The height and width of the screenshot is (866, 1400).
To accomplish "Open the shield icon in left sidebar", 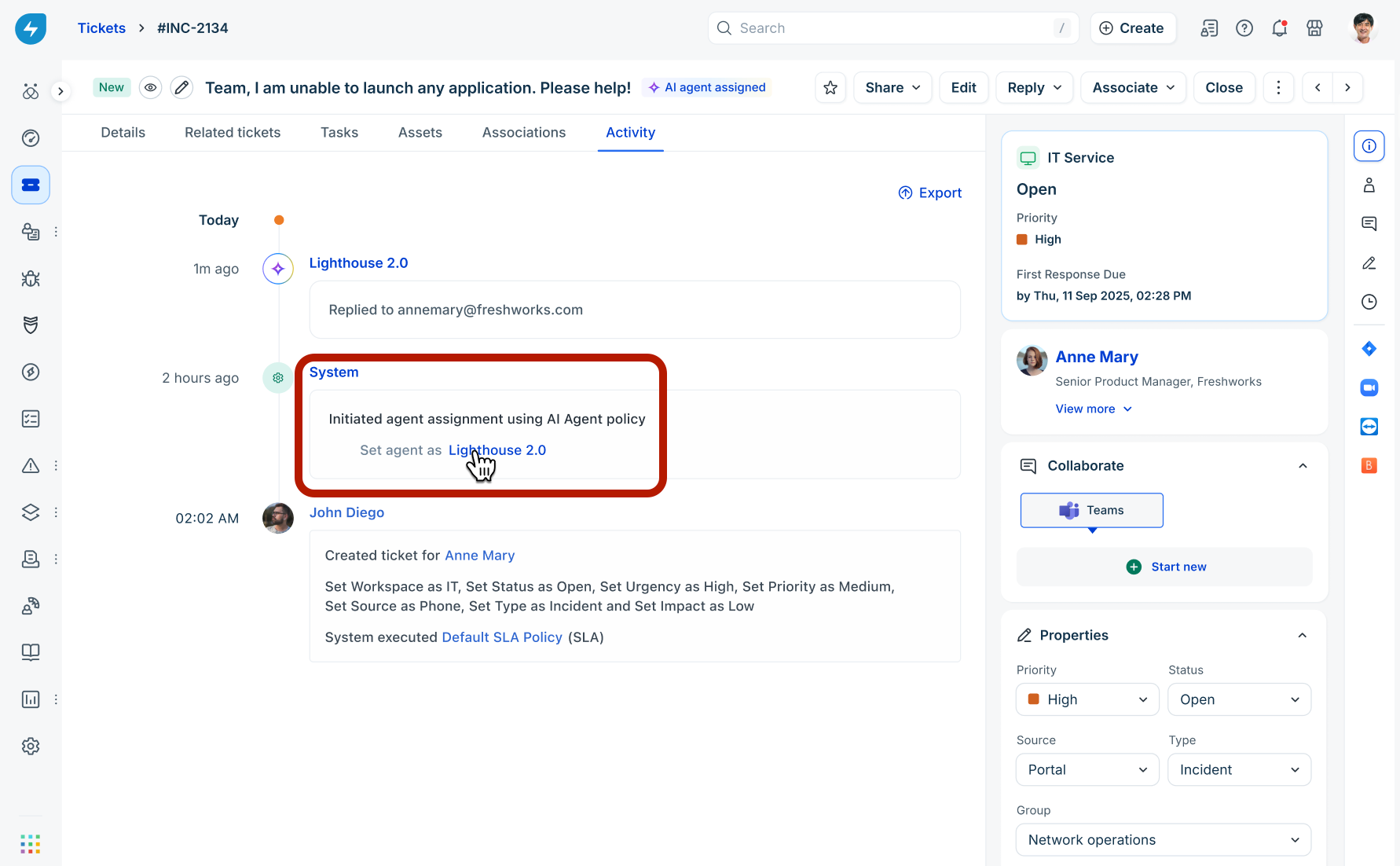I will (31, 325).
